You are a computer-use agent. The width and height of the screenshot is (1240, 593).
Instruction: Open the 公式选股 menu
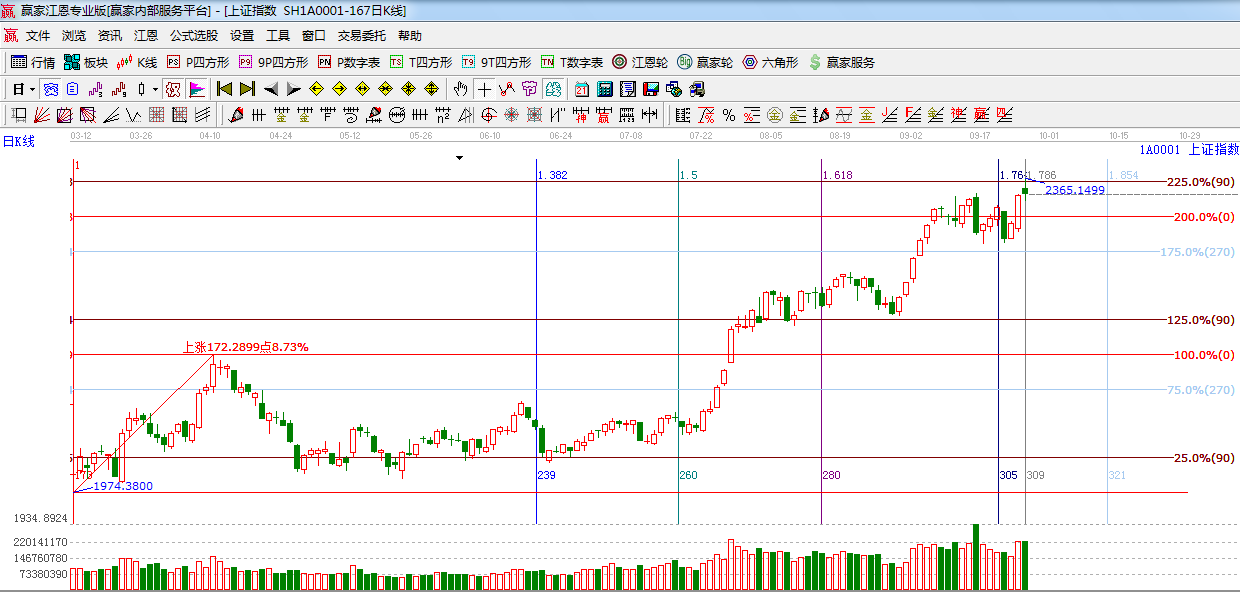(x=193, y=35)
